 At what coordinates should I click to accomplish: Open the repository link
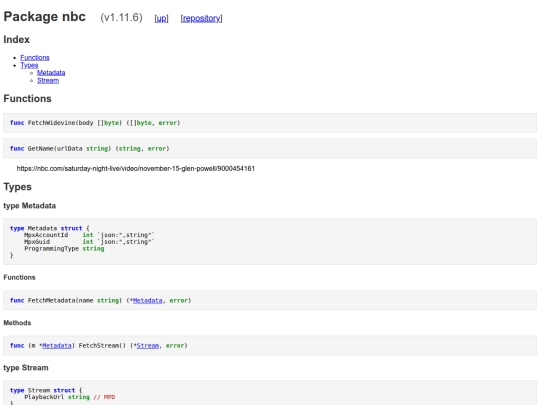[x=201, y=18]
